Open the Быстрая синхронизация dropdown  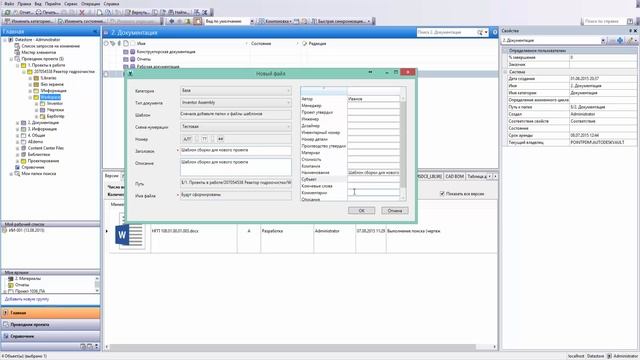click(342, 21)
